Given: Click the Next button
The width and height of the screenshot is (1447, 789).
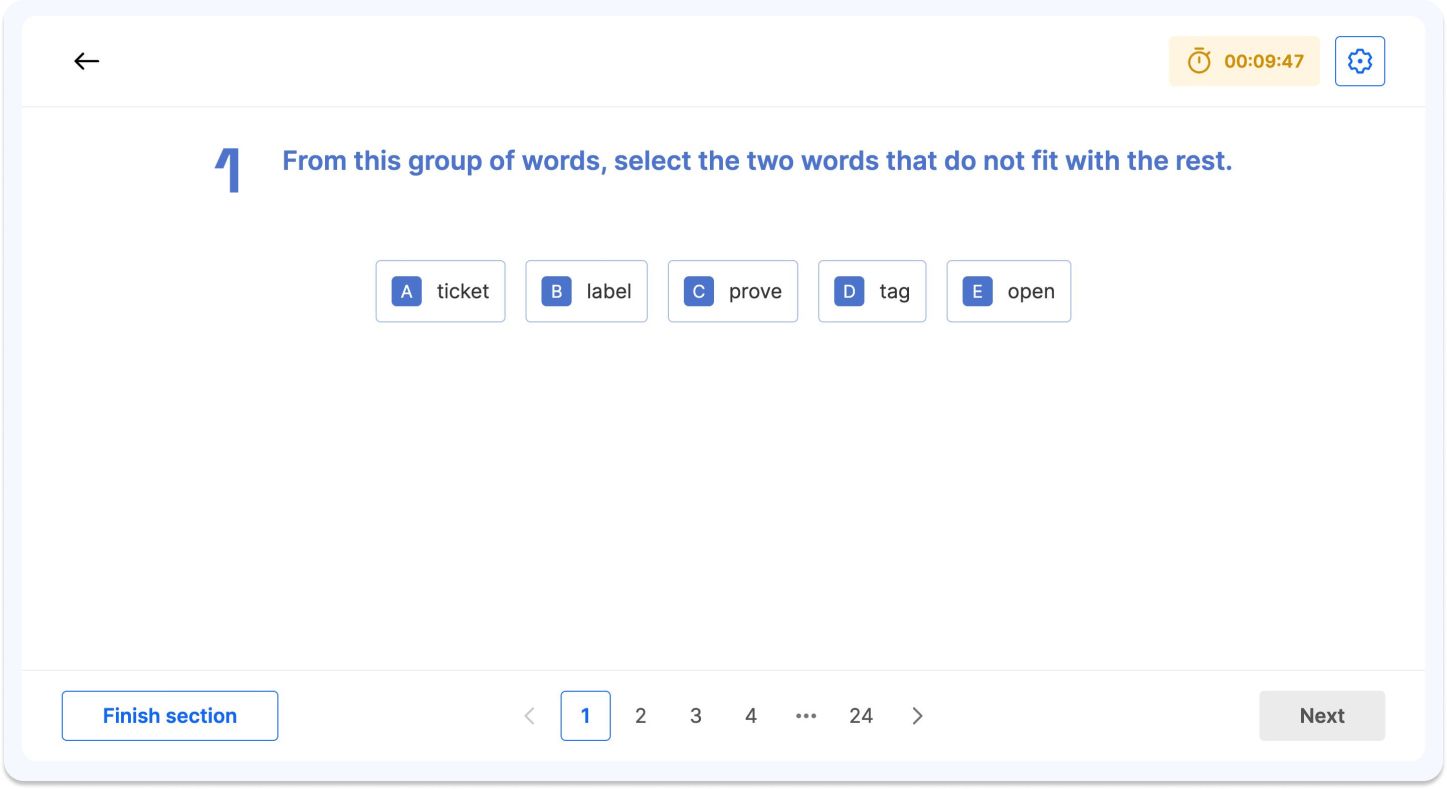Looking at the screenshot, I should (1322, 715).
